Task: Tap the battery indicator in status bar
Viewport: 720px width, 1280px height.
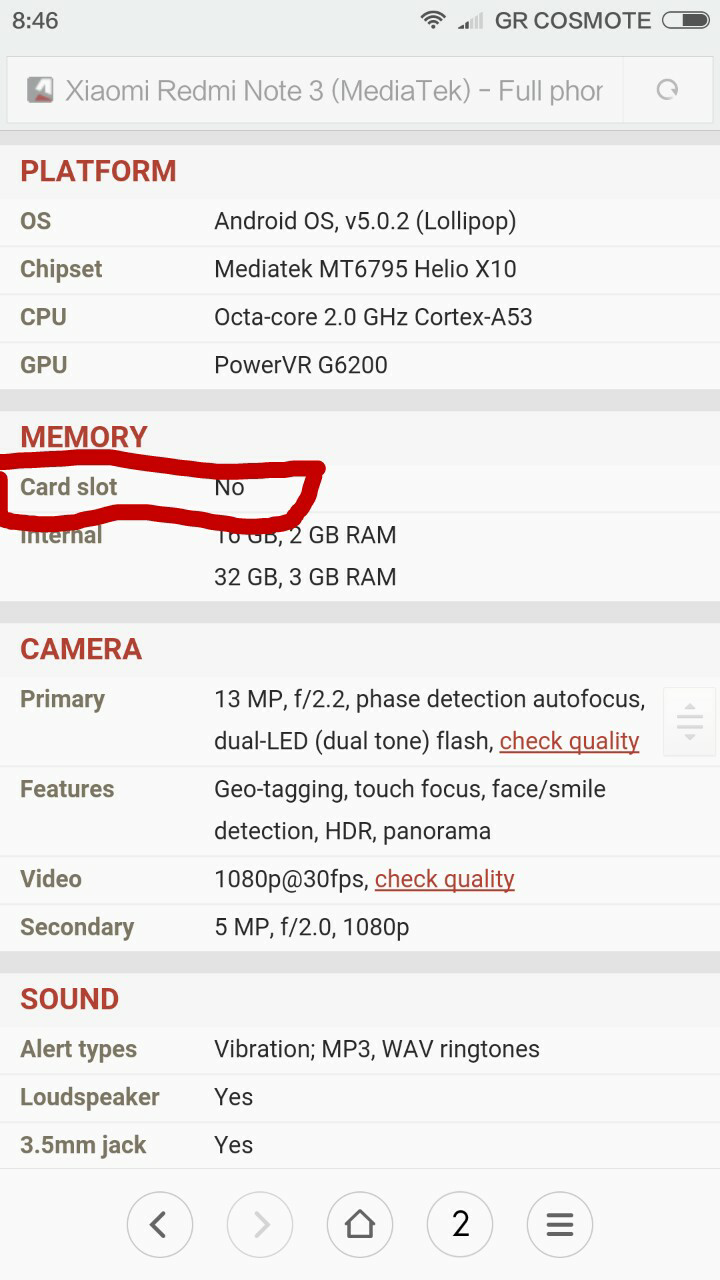Action: point(685,20)
